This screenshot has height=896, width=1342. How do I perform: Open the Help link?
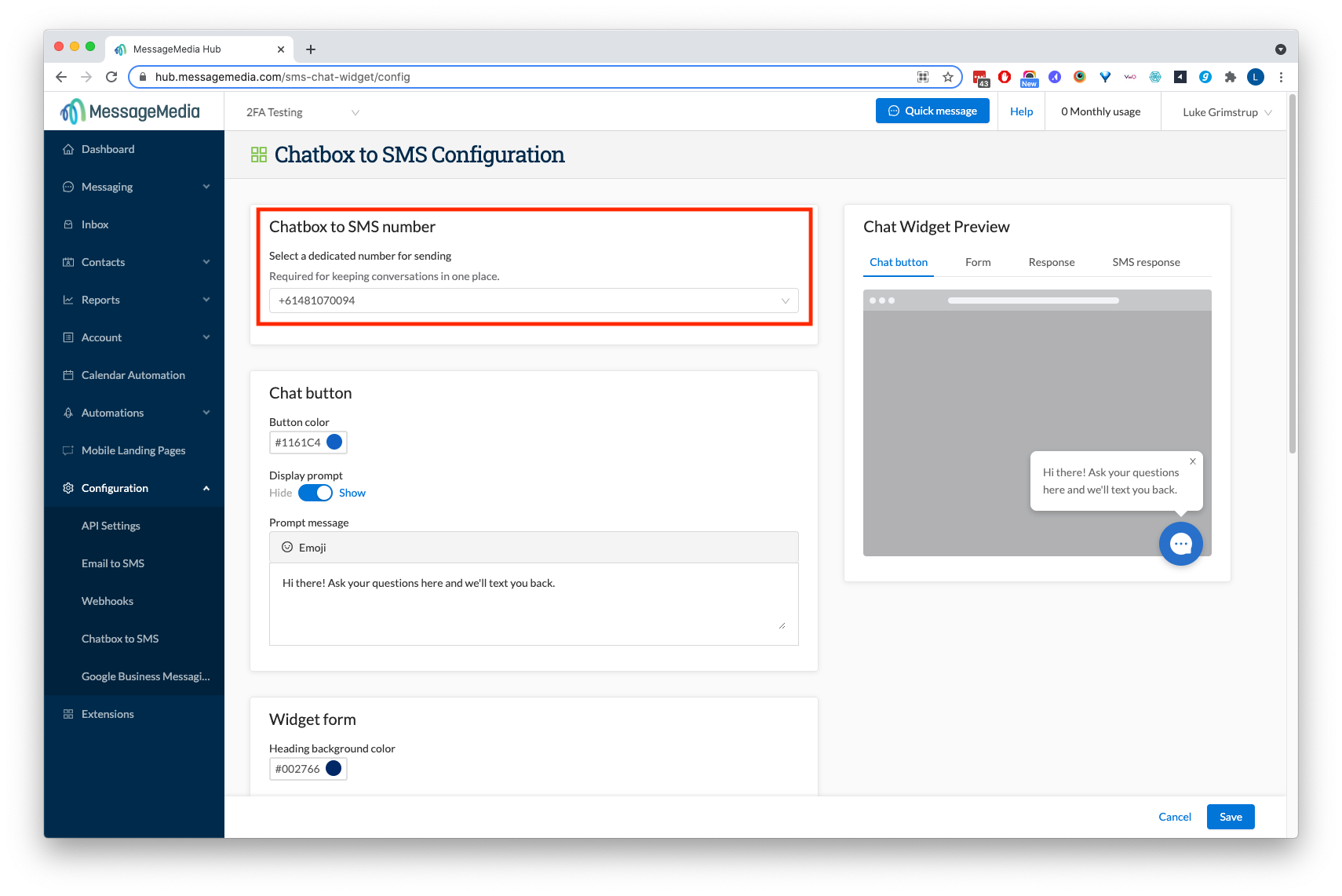(x=1020, y=111)
